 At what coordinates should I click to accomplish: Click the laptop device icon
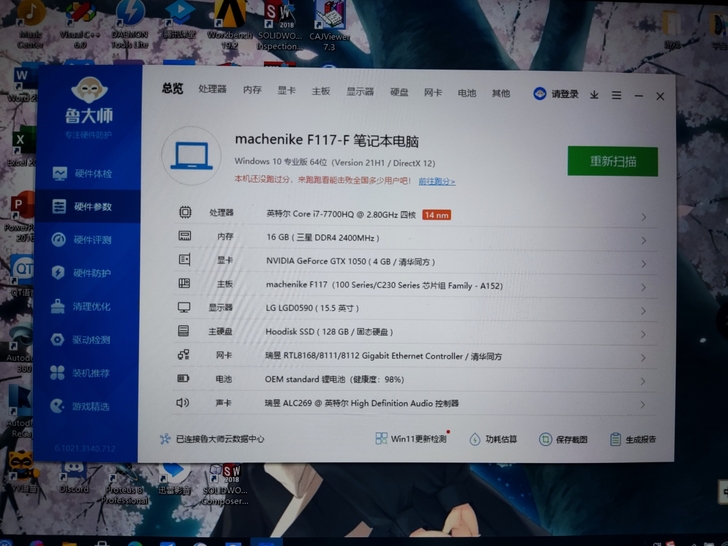tap(191, 156)
